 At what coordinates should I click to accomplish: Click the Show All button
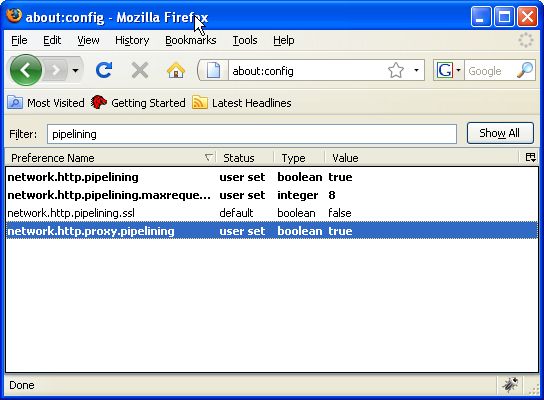(x=500, y=133)
